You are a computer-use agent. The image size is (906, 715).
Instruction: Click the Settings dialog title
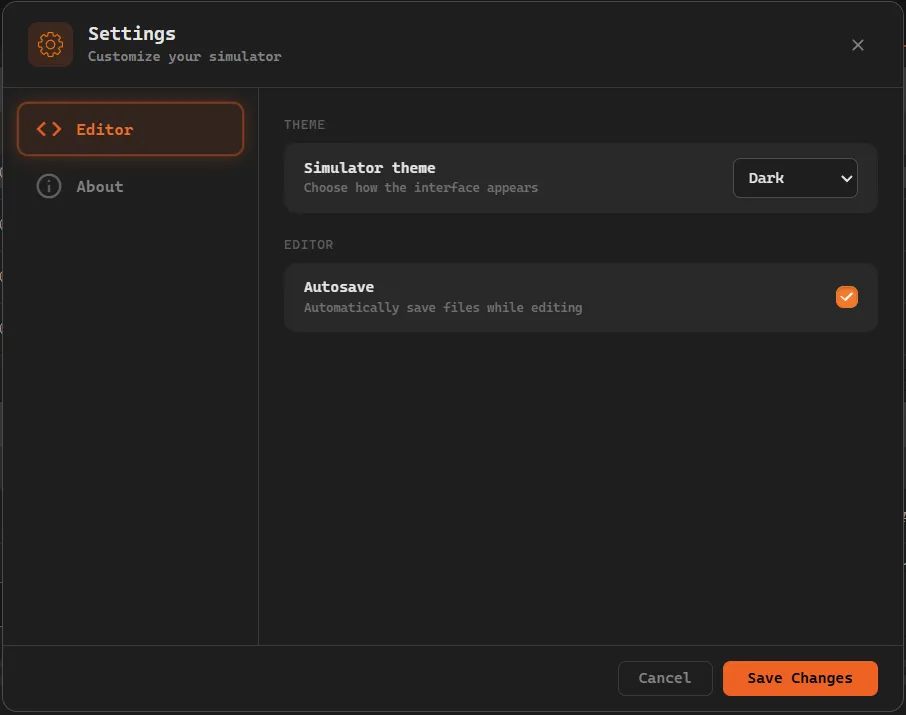click(131, 33)
